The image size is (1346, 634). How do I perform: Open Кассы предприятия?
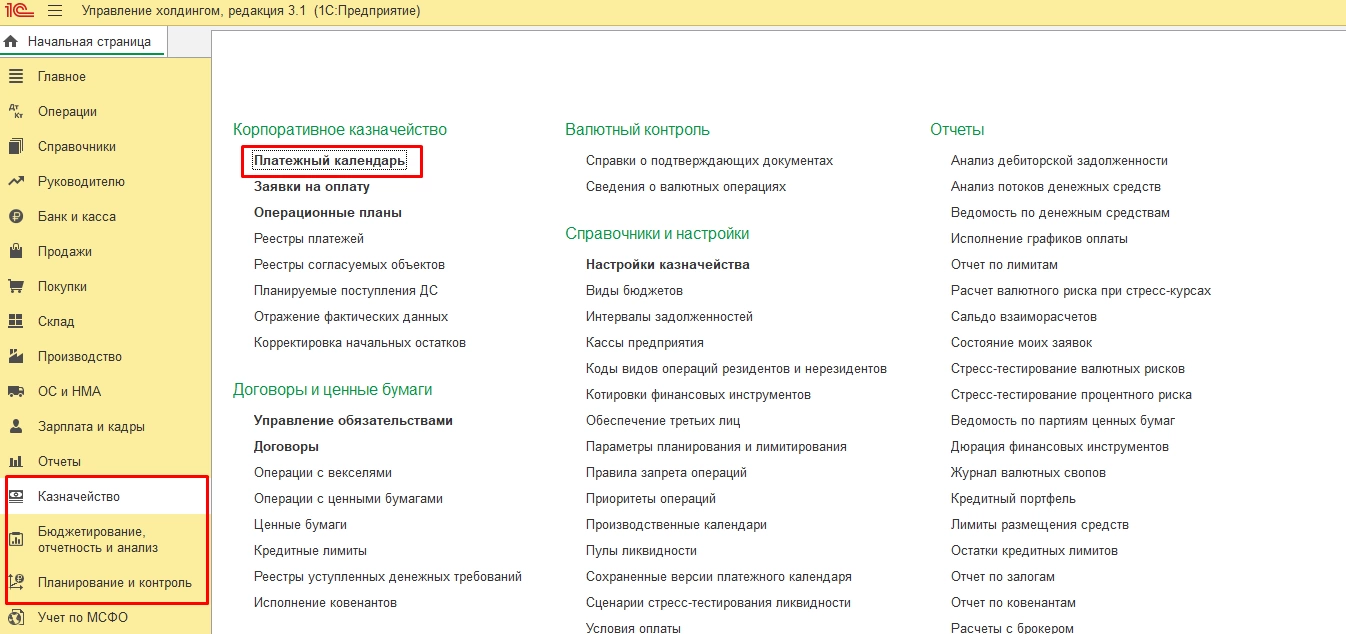pos(645,343)
